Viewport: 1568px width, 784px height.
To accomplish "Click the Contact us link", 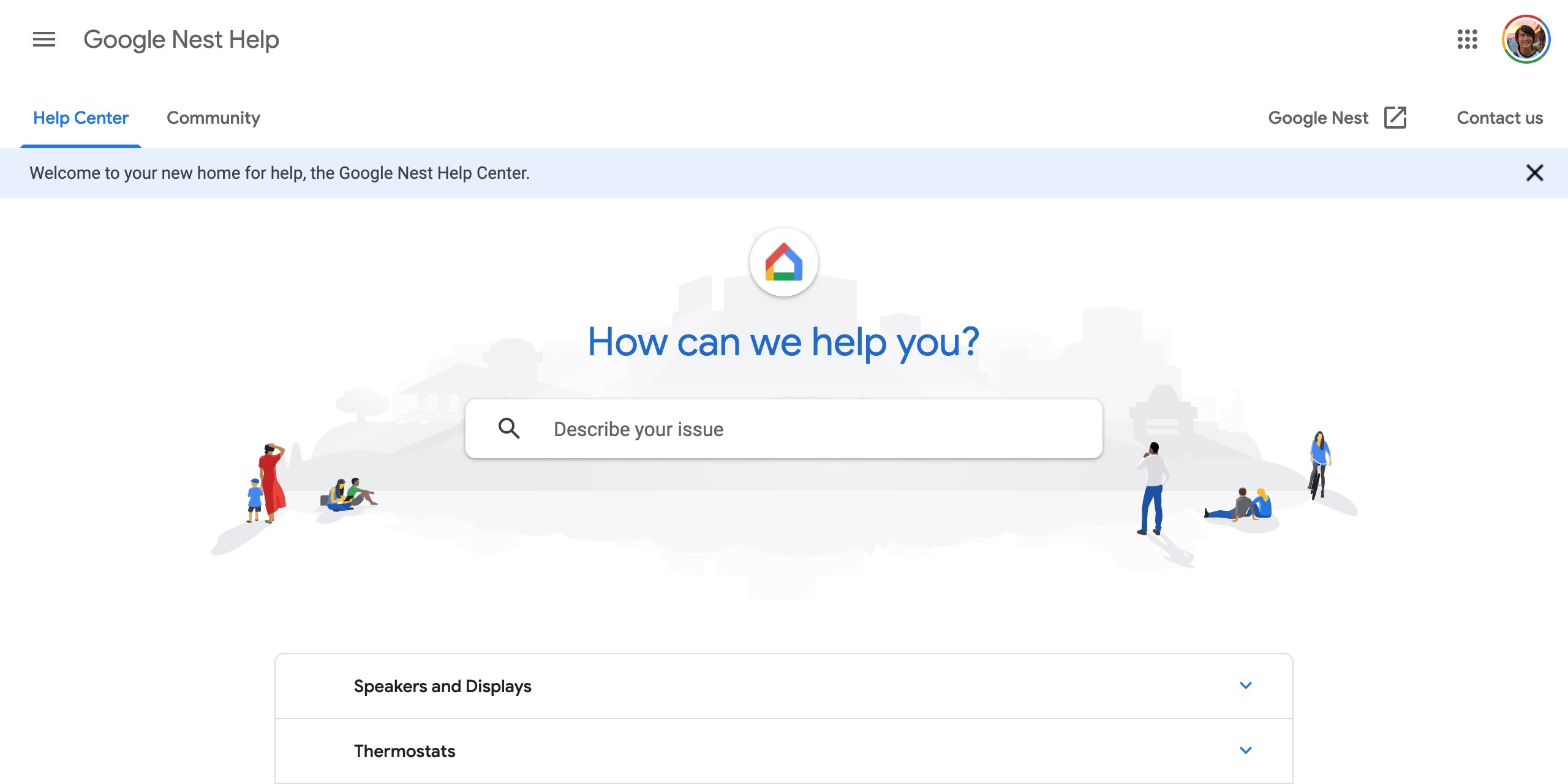I will (x=1499, y=118).
